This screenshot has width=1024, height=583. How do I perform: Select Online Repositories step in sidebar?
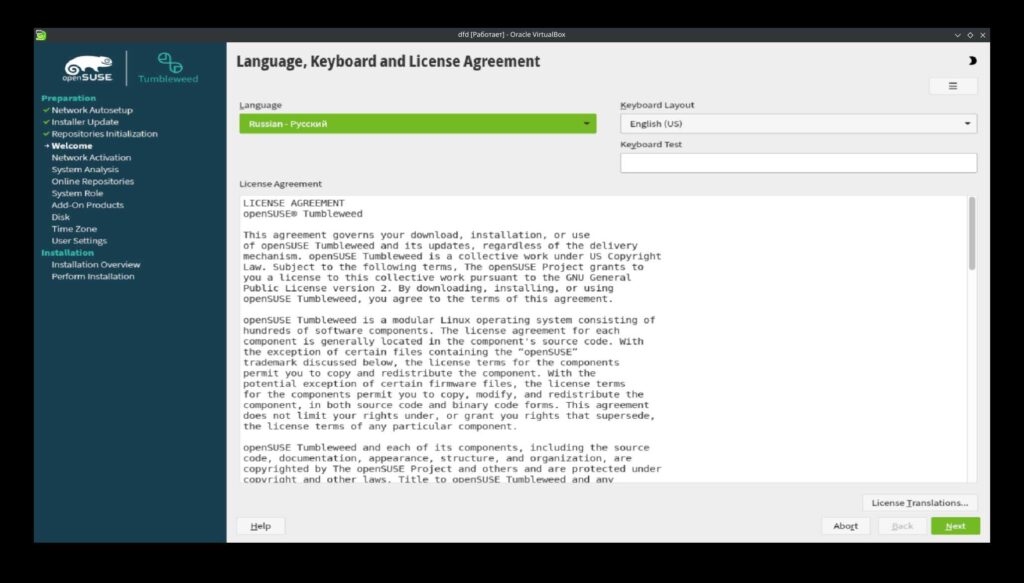93,181
